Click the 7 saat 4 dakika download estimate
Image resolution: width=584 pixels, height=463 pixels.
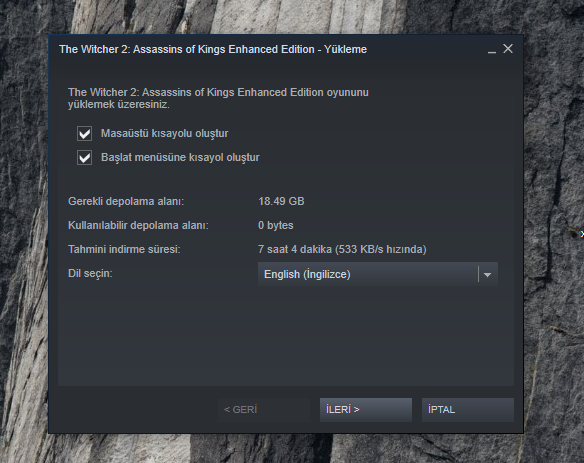[x=342, y=249]
